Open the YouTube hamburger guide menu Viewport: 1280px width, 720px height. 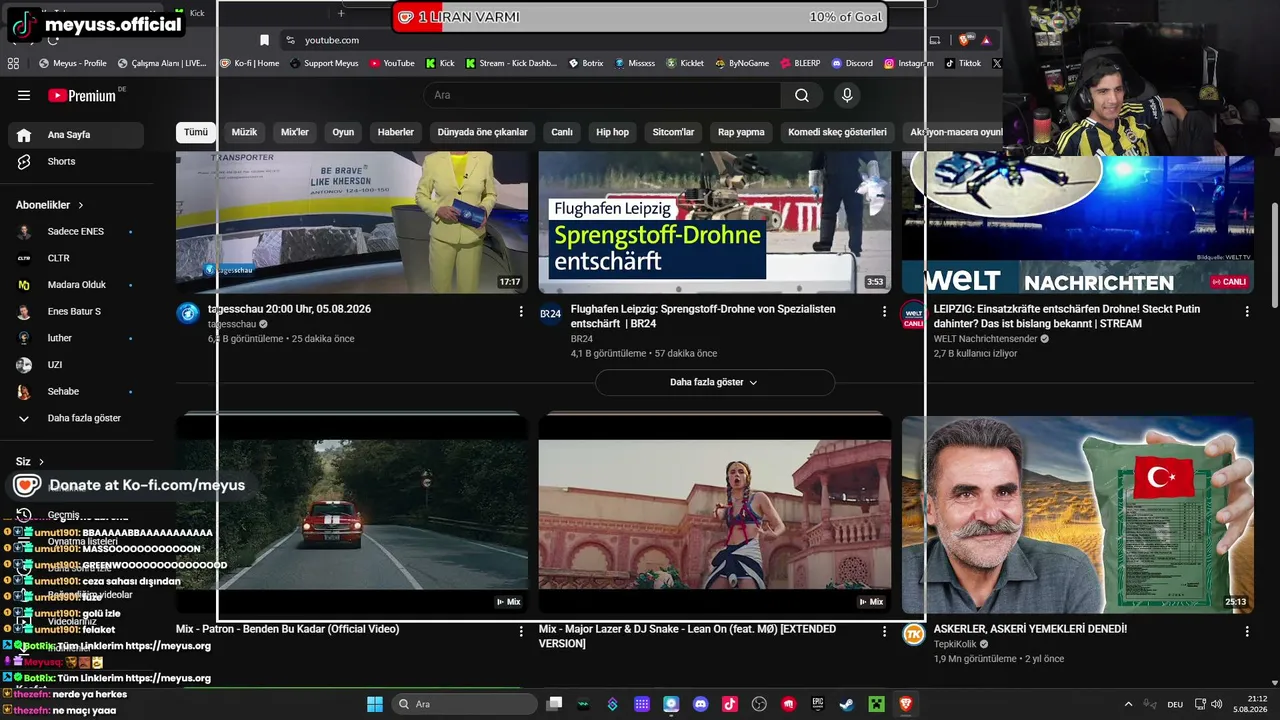[x=24, y=95]
